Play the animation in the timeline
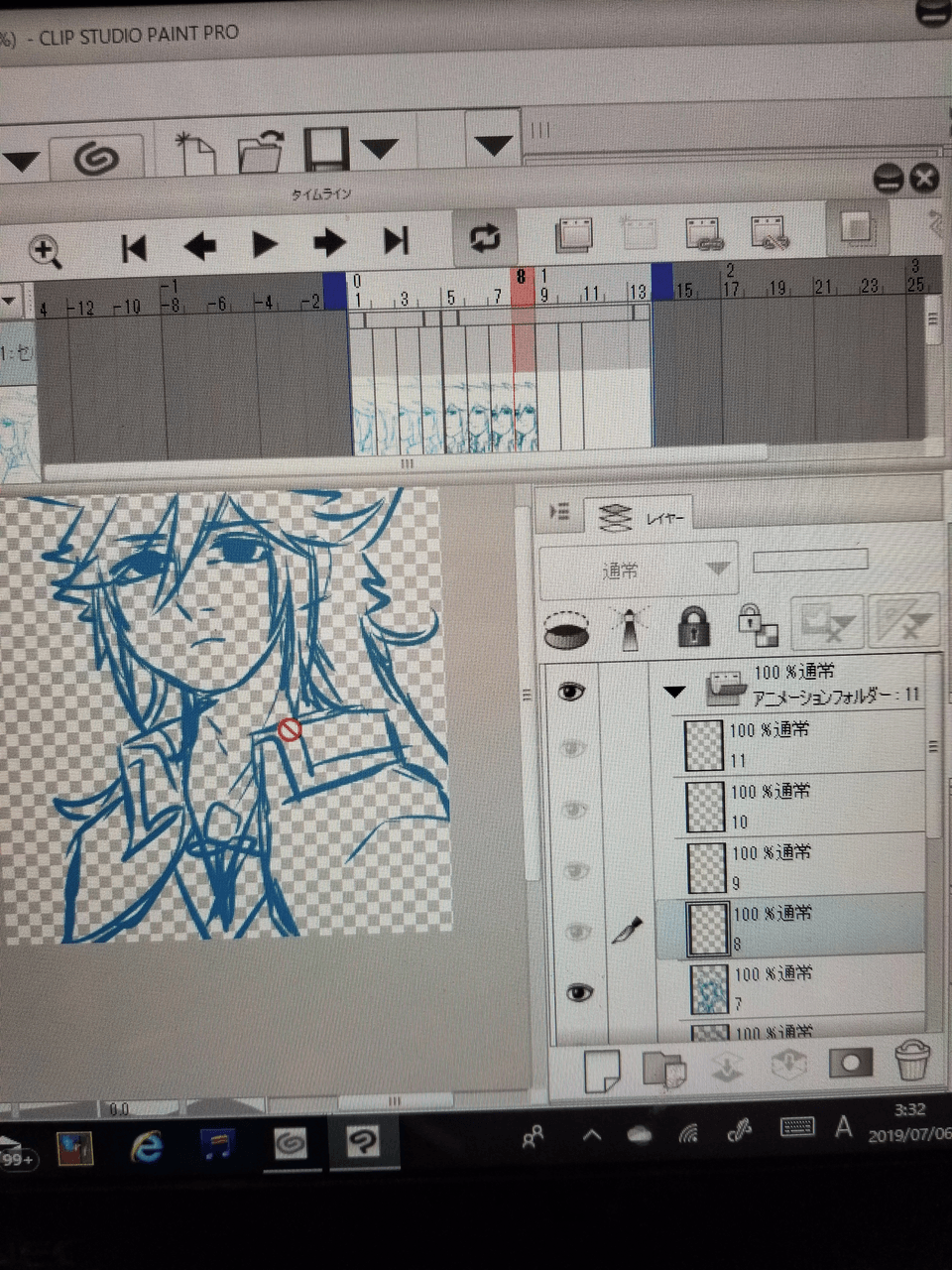The height and width of the screenshot is (1270, 952). click(x=264, y=244)
